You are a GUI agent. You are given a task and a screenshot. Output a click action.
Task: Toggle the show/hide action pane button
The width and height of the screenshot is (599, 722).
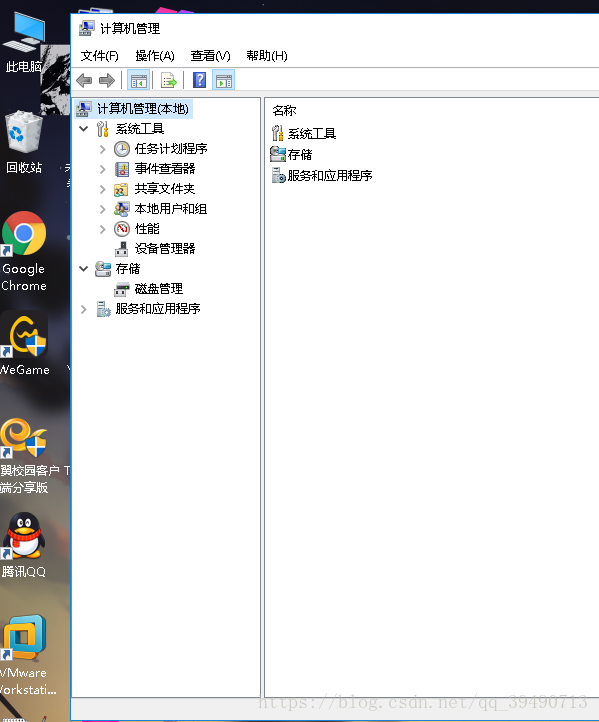pyautogui.click(x=224, y=81)
